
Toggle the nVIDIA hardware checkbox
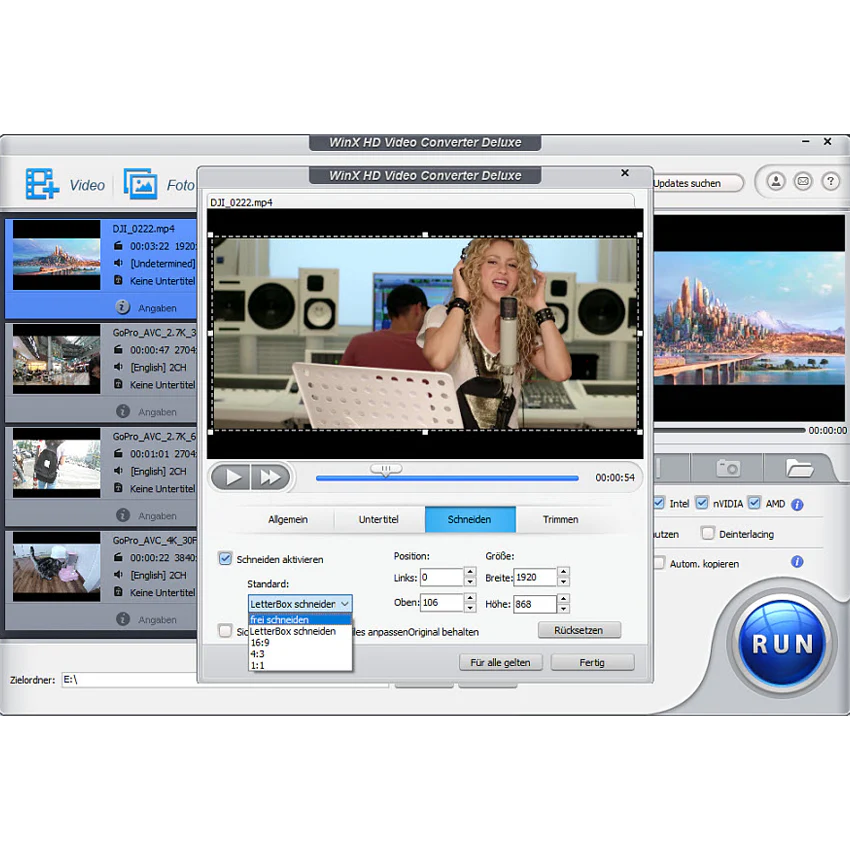coord(701,503)
